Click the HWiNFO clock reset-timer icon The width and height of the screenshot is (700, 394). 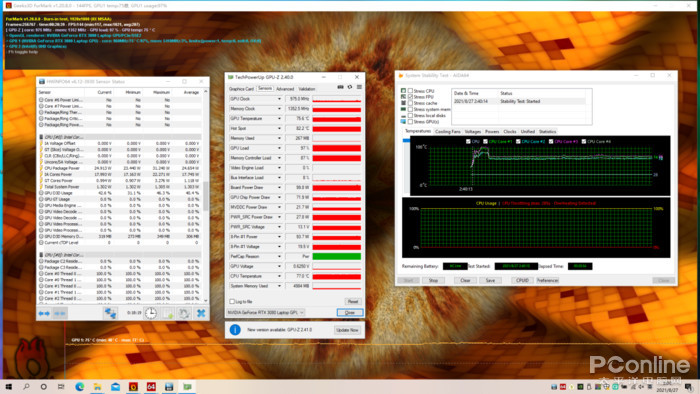pyautogui.click(x=151, y=313)
